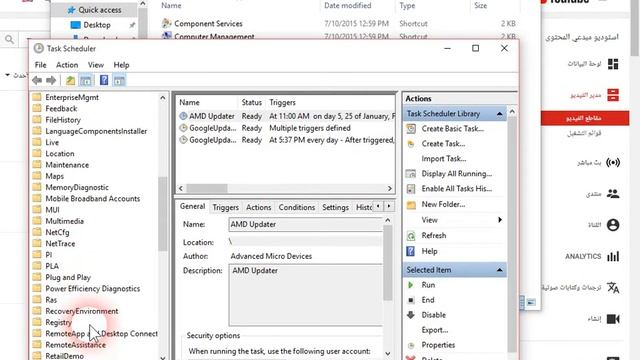Click the Forward arrow in Task Scheduler toolbar

51,80
